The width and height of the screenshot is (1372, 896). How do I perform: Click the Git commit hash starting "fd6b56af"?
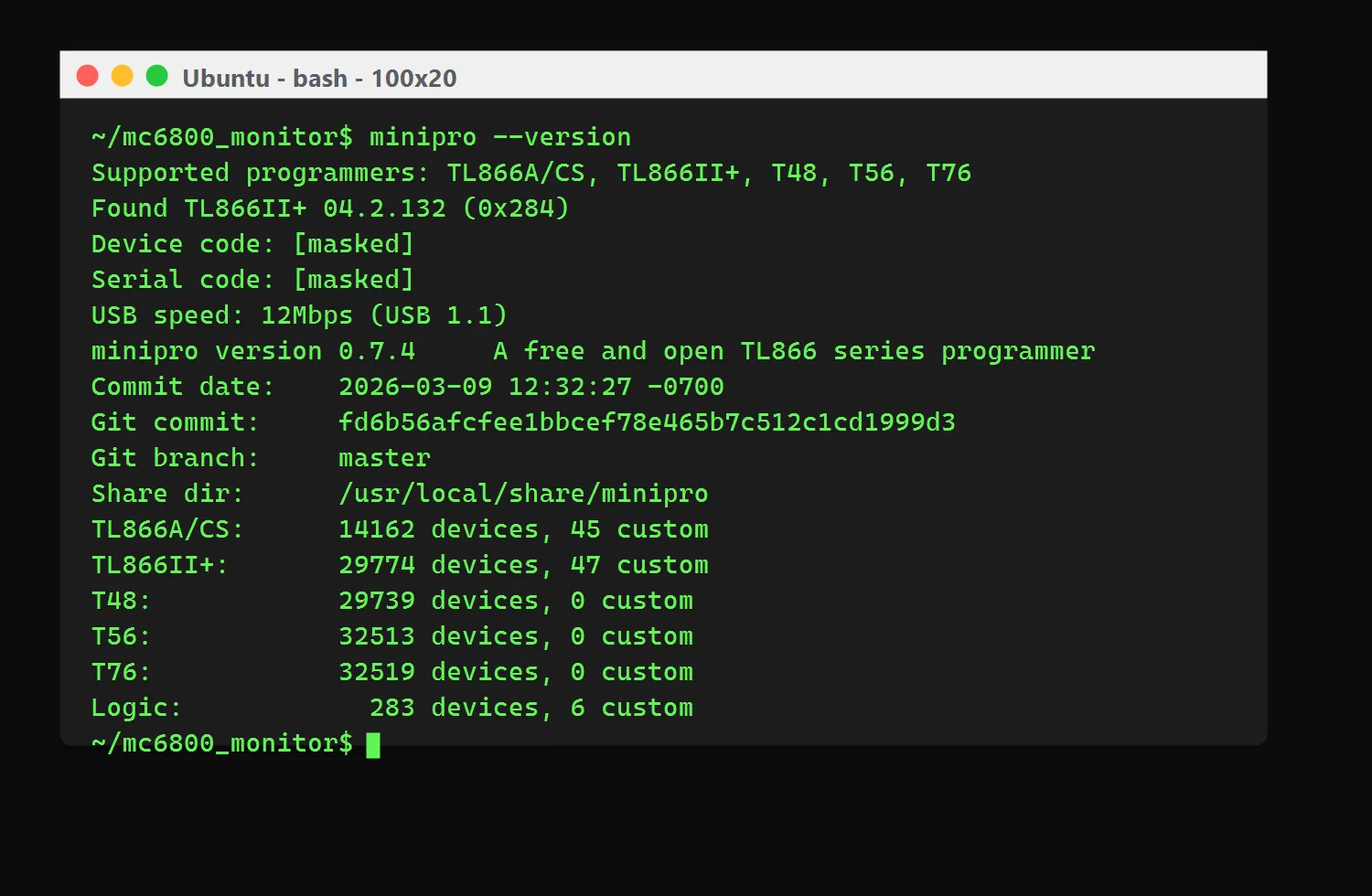click(647, 422)
